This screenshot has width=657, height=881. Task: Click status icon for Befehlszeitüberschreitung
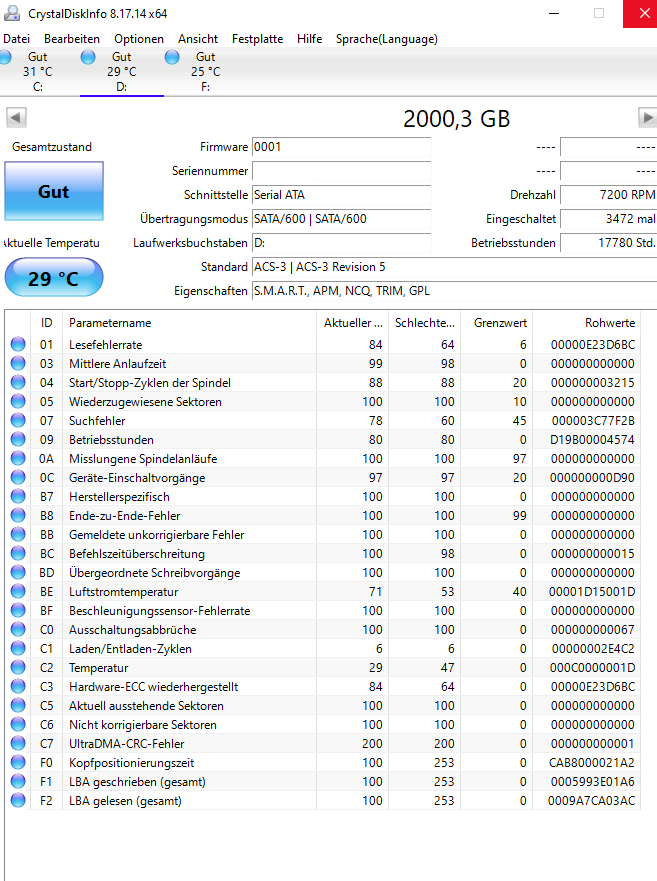18,553
